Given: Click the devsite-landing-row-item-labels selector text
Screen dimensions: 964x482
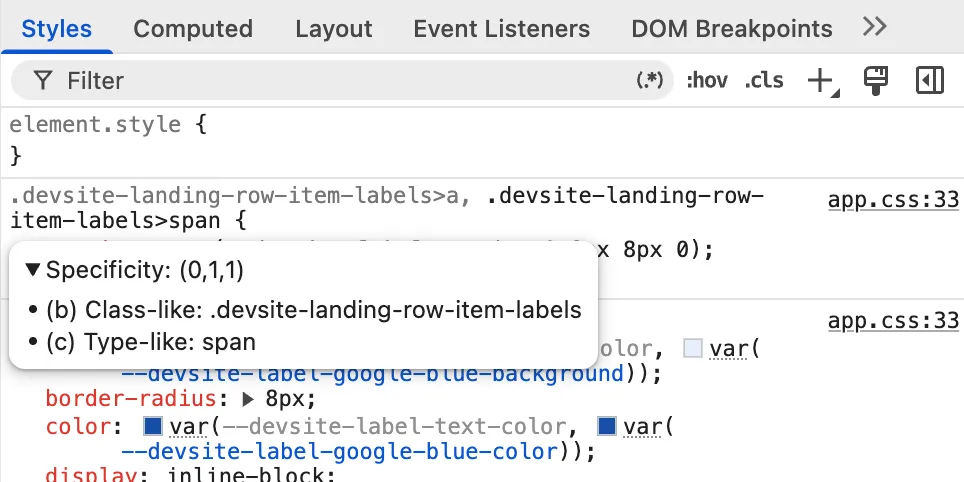Looking at the screenshot, I should [386, 208].
